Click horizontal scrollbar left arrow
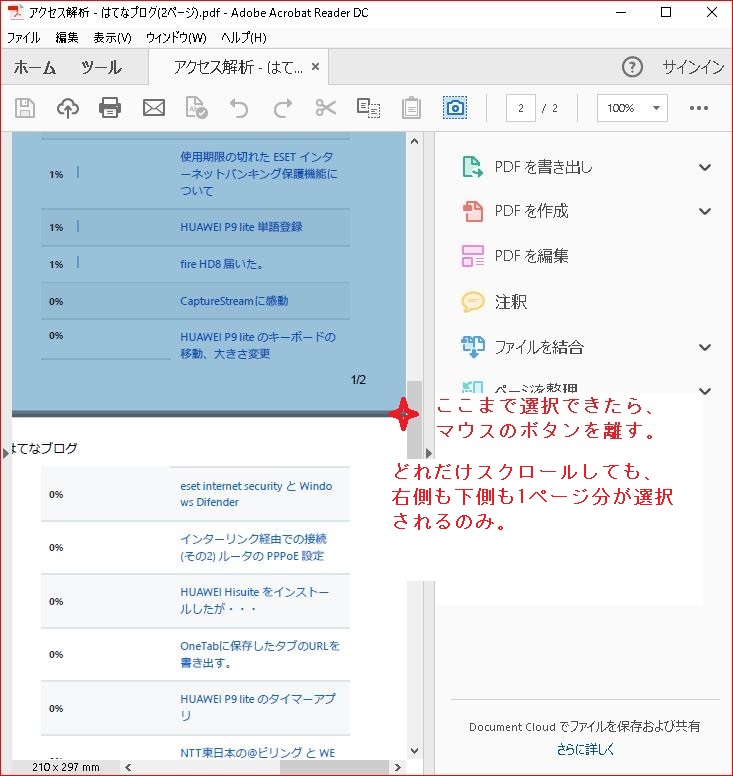This screenshot has height=776, width=733. pos(128,767)
